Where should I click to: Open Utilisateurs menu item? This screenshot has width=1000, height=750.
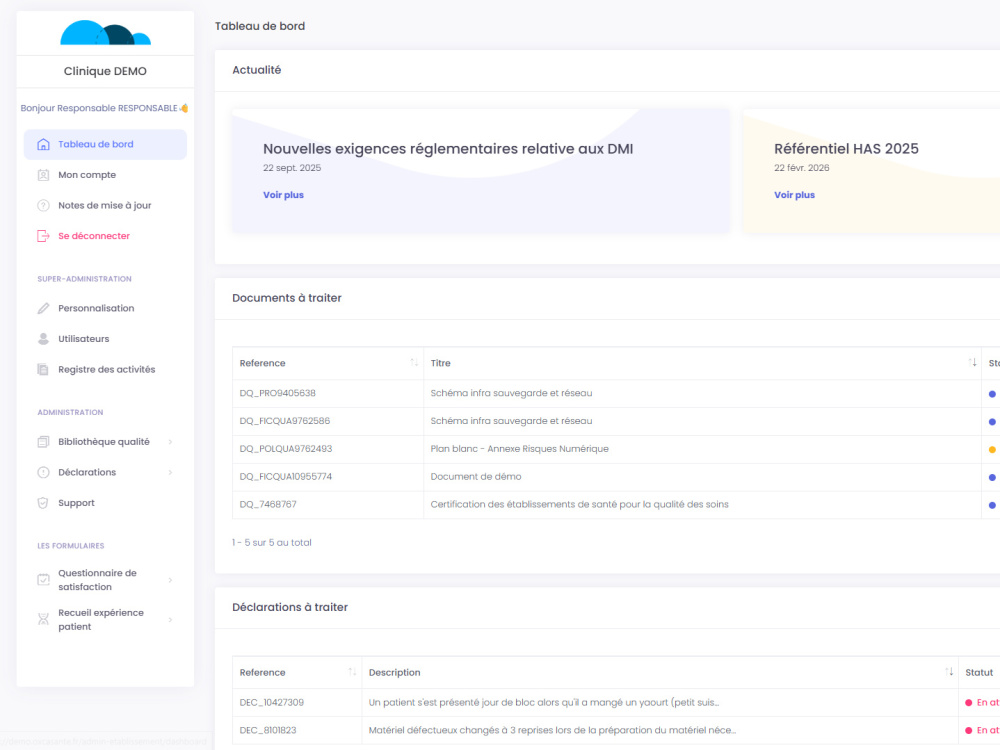point(105,339)
